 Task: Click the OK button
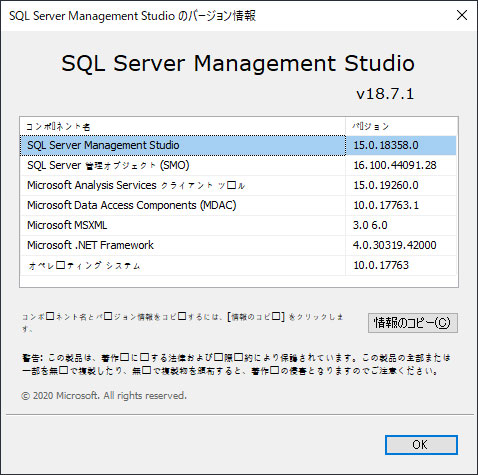click(421, 445)
